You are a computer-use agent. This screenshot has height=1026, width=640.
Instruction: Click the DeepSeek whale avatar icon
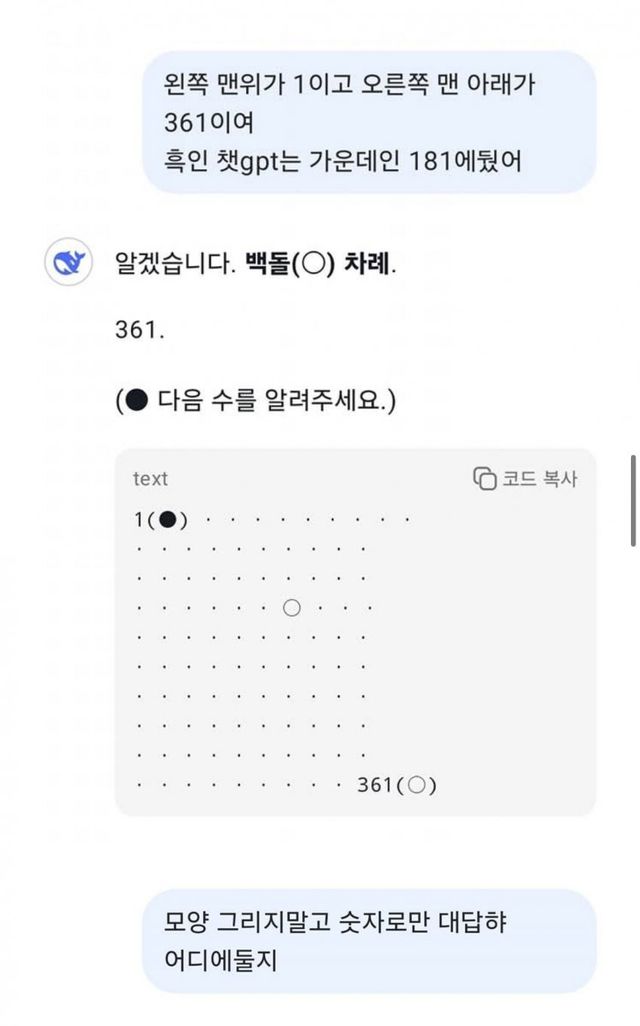tap(69, 263)
